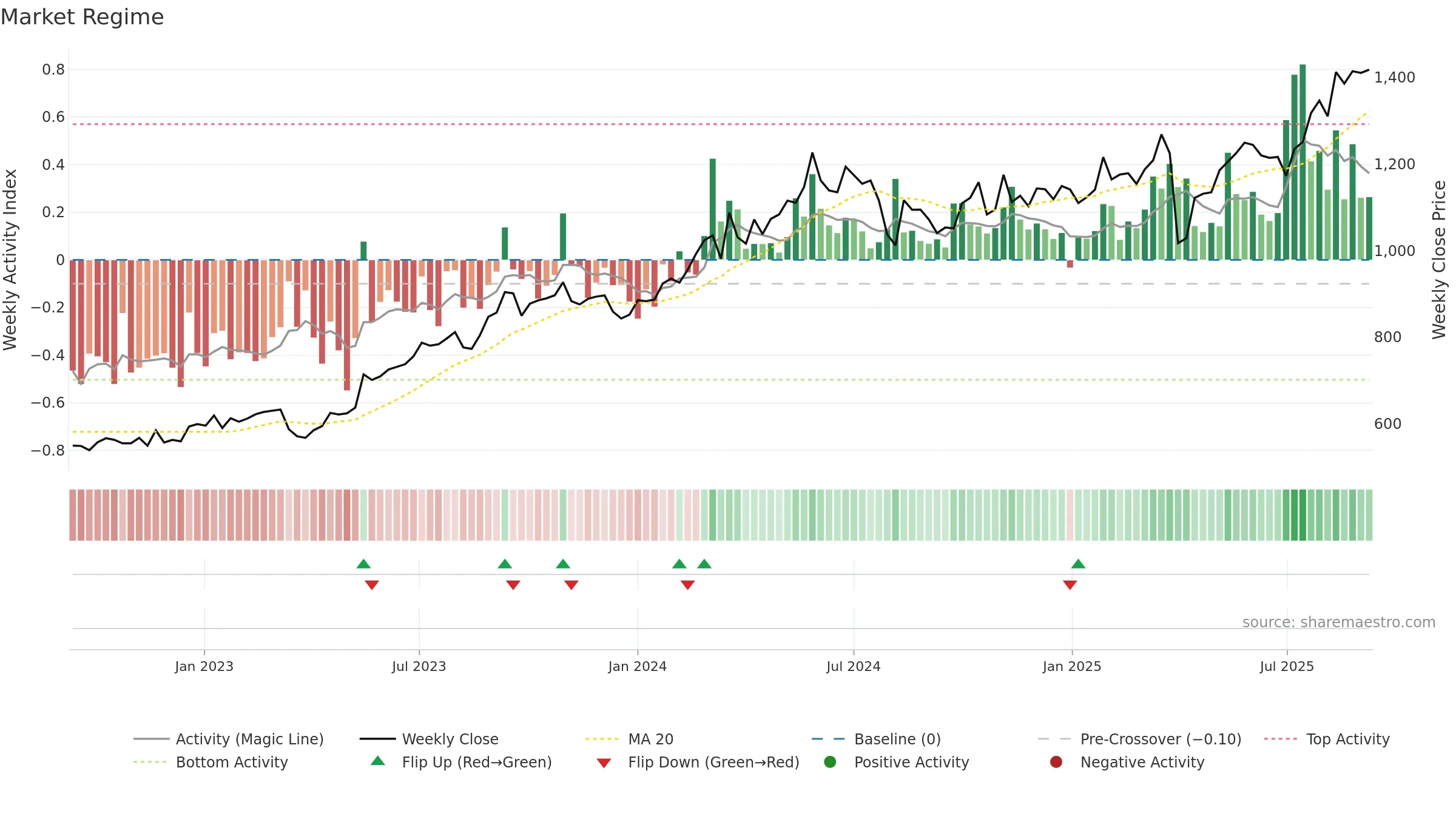1456x819 pixels.
Task: Toggle the Pre-Crossover (−0.10) legend entry
Action: point(1139,739)
